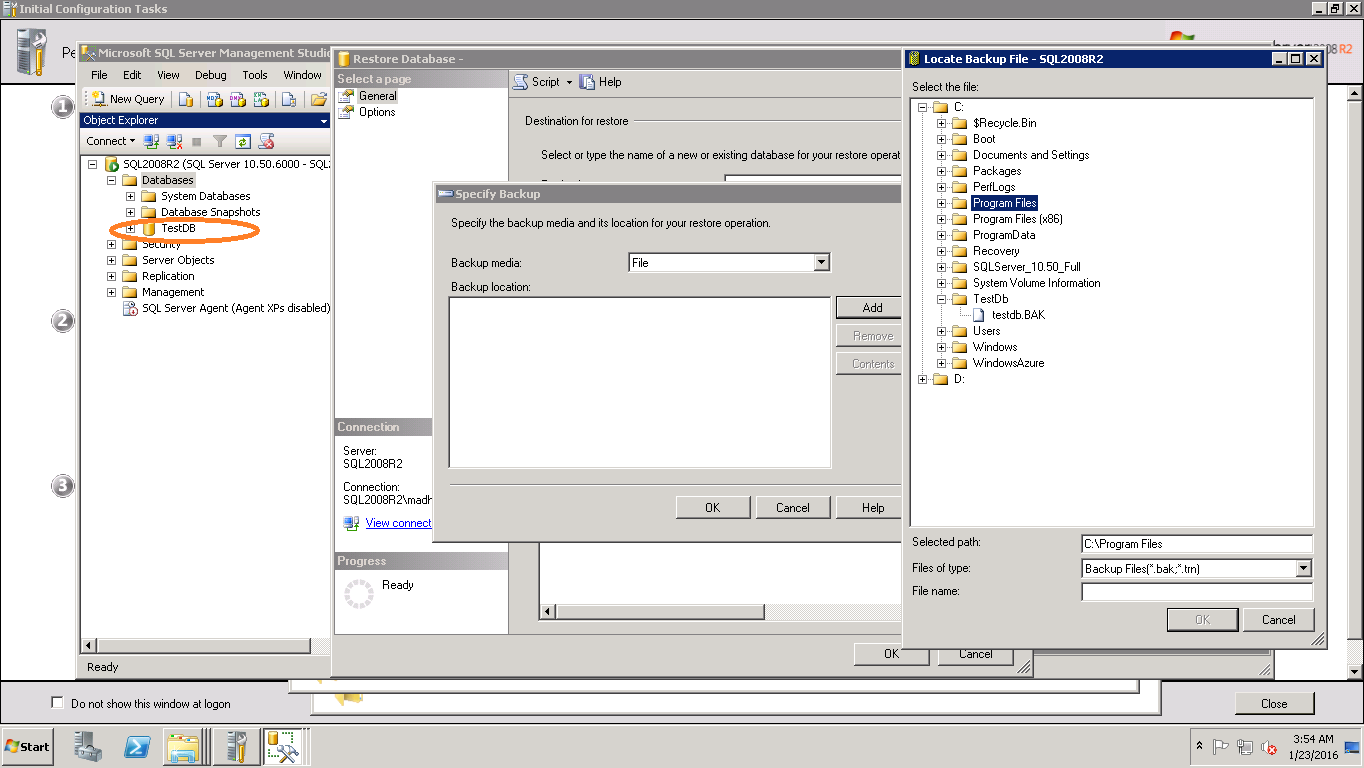
Task: Click the Backup location list box
Action: 640,382
